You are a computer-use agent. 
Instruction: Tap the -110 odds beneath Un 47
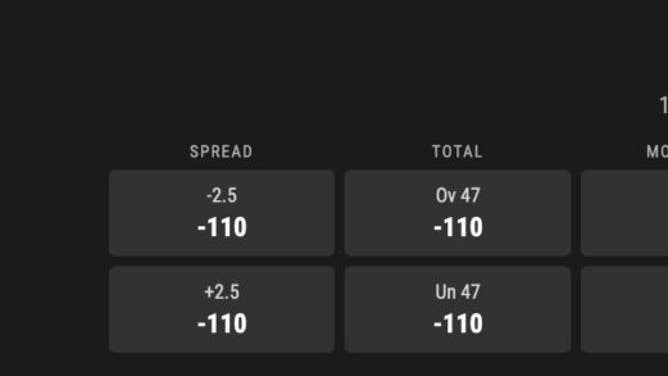pyautogui.click(x=458, y=324)
